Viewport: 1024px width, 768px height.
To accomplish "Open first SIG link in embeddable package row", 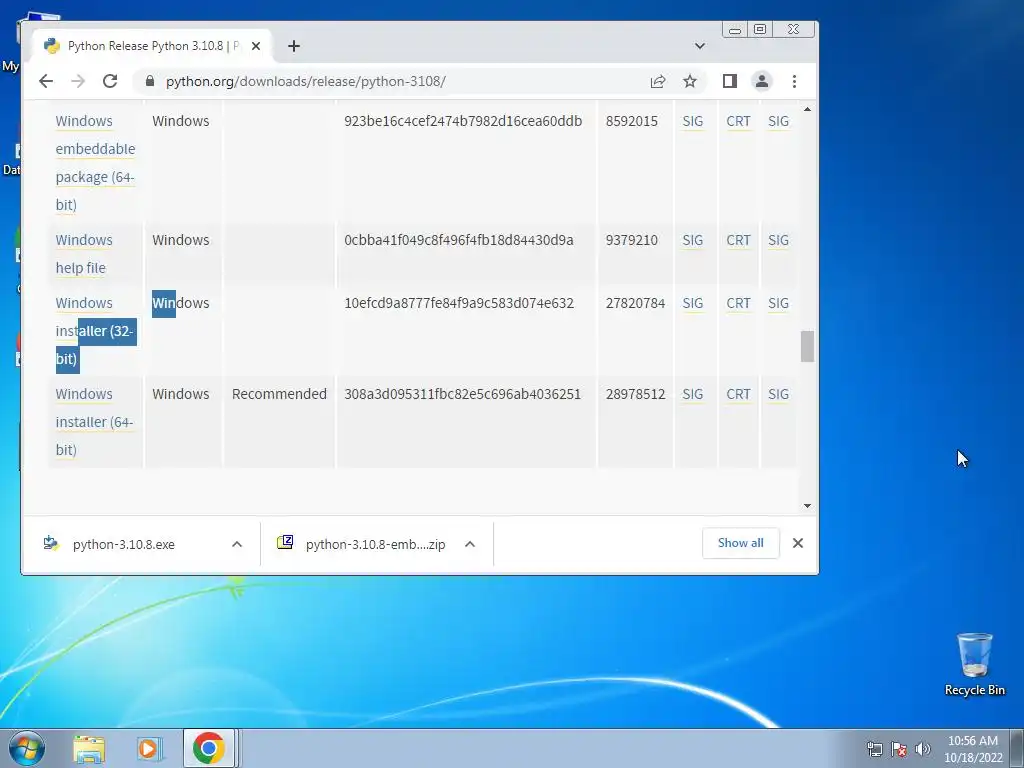I will [692, 121].
